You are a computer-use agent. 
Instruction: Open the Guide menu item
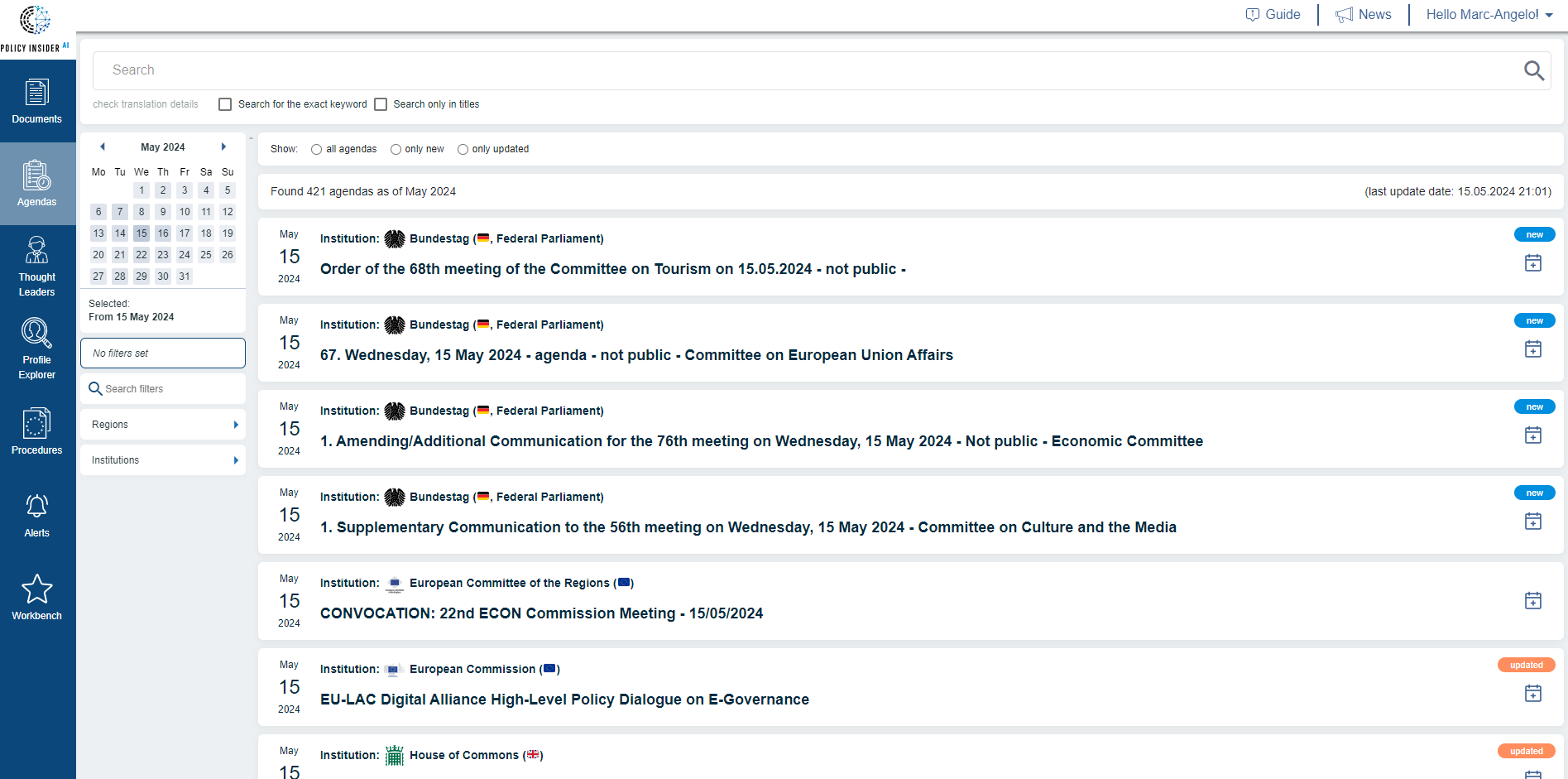tap(1273, 15)
